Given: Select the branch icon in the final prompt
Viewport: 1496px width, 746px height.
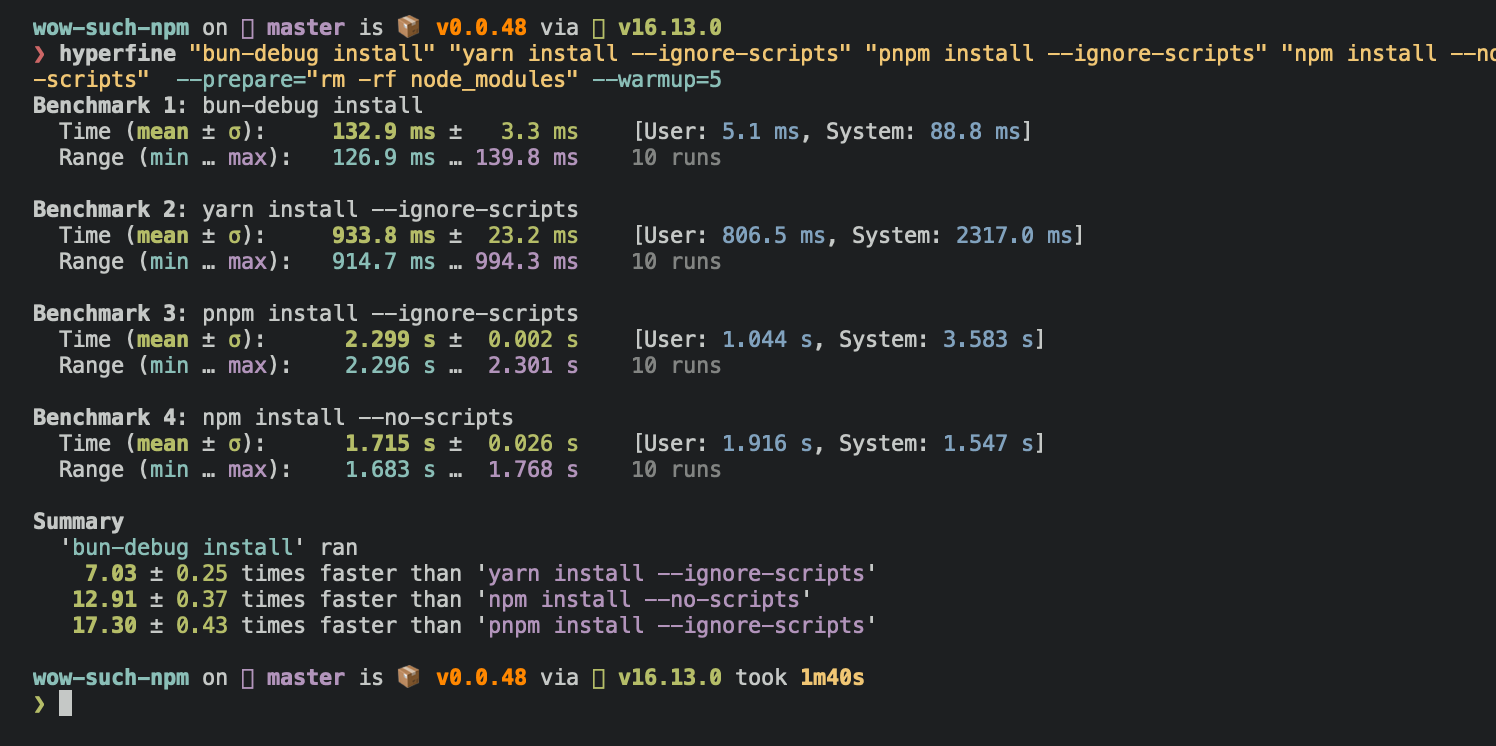Looking at the screenshot, I should click(246, 677).
